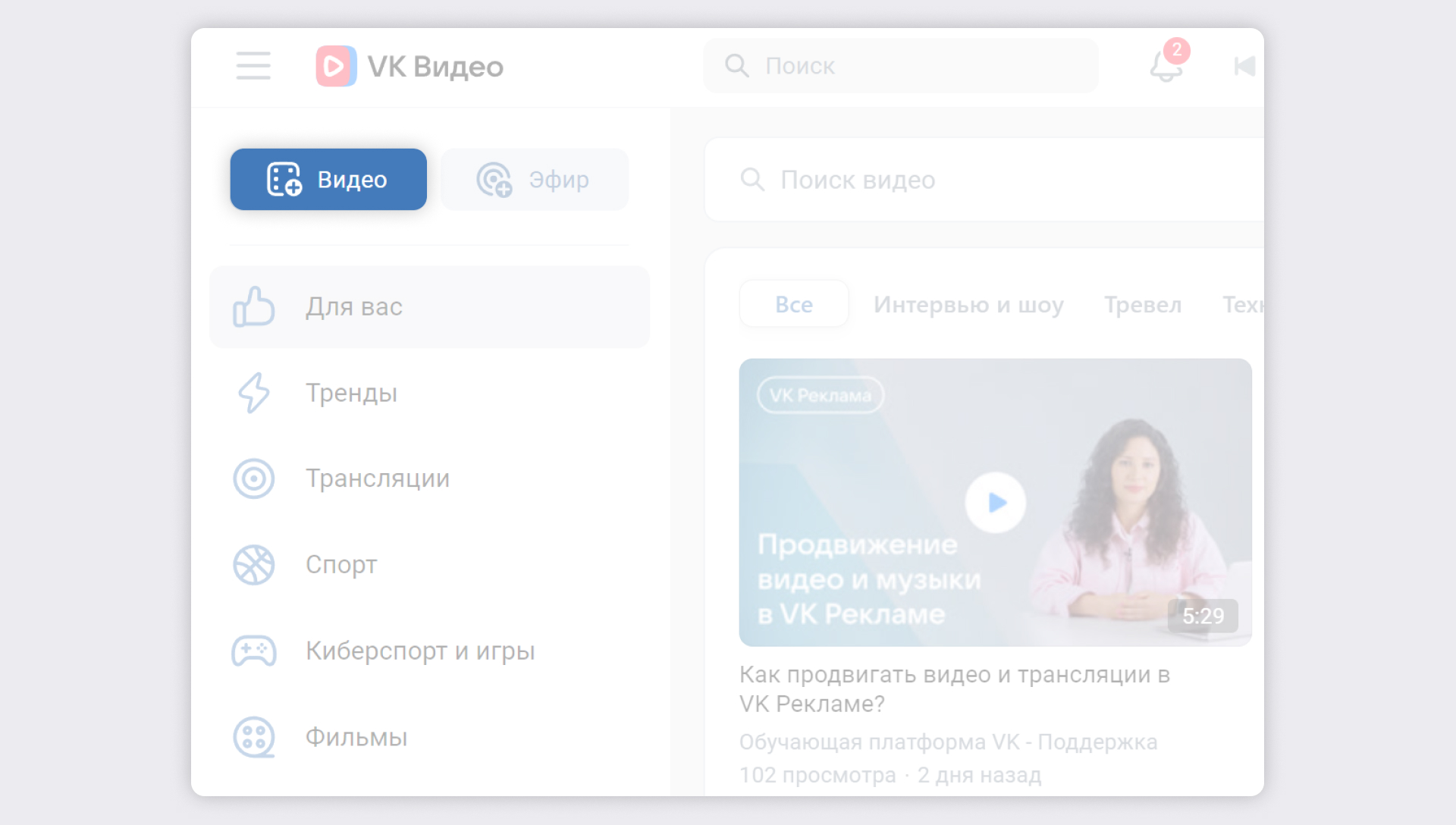This screenshot has width=1456, height=825.
Task: Select the Все category tab
Action: point(794,304)
